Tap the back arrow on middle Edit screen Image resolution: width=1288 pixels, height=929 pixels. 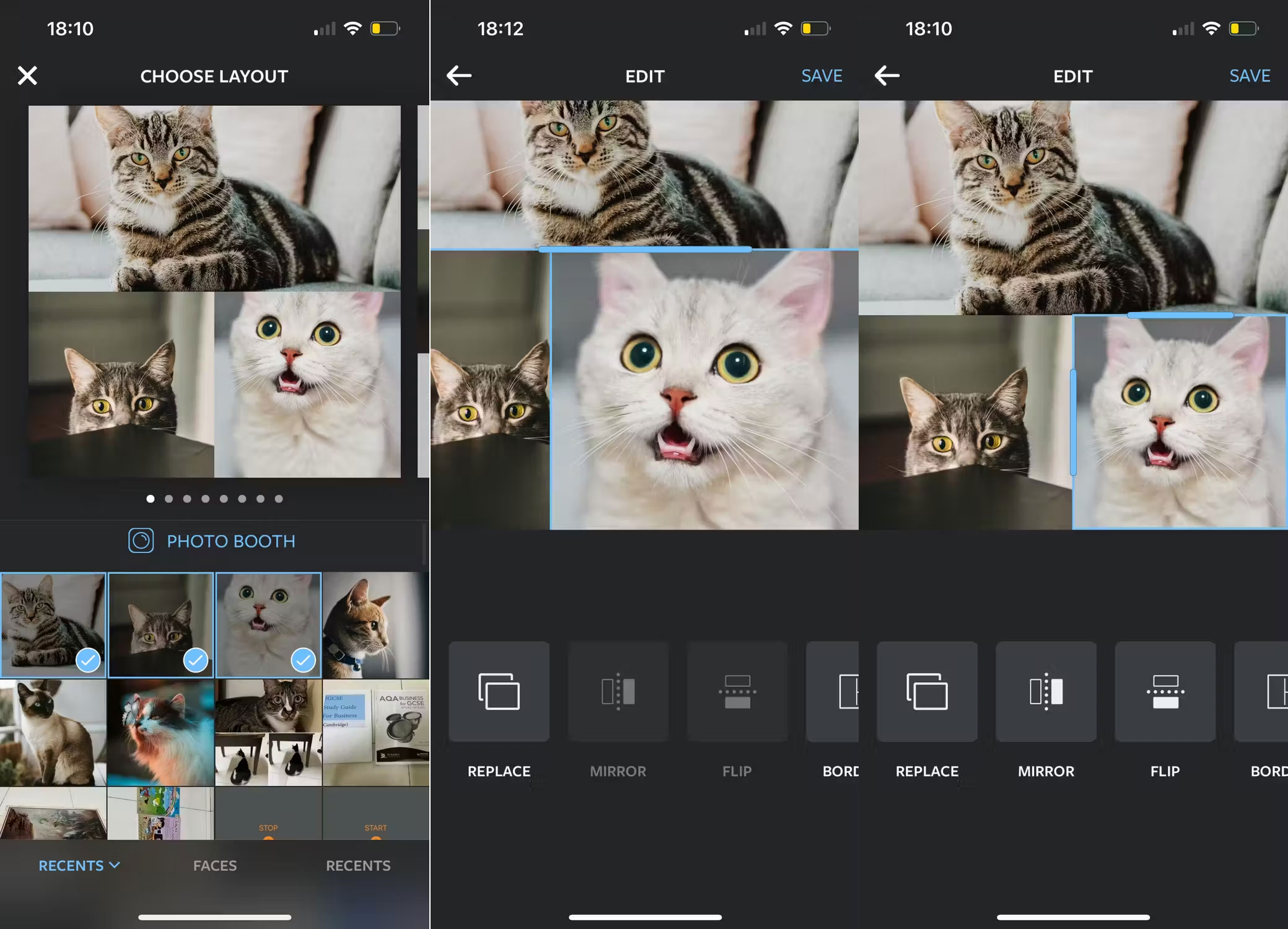click(458, 75)
